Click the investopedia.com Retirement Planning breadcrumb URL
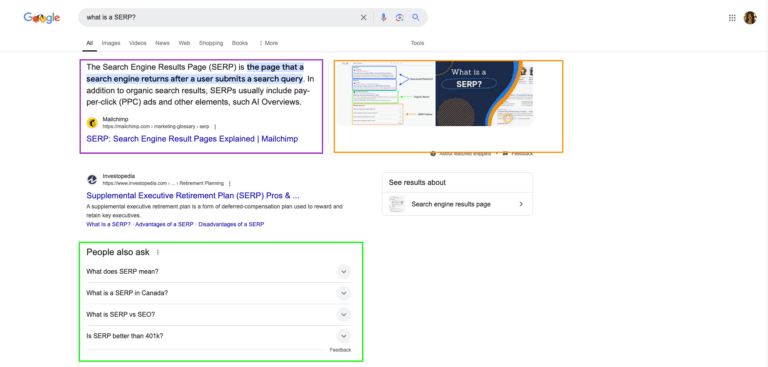Screen dimensions: 768x367 (x=163, y=183)
